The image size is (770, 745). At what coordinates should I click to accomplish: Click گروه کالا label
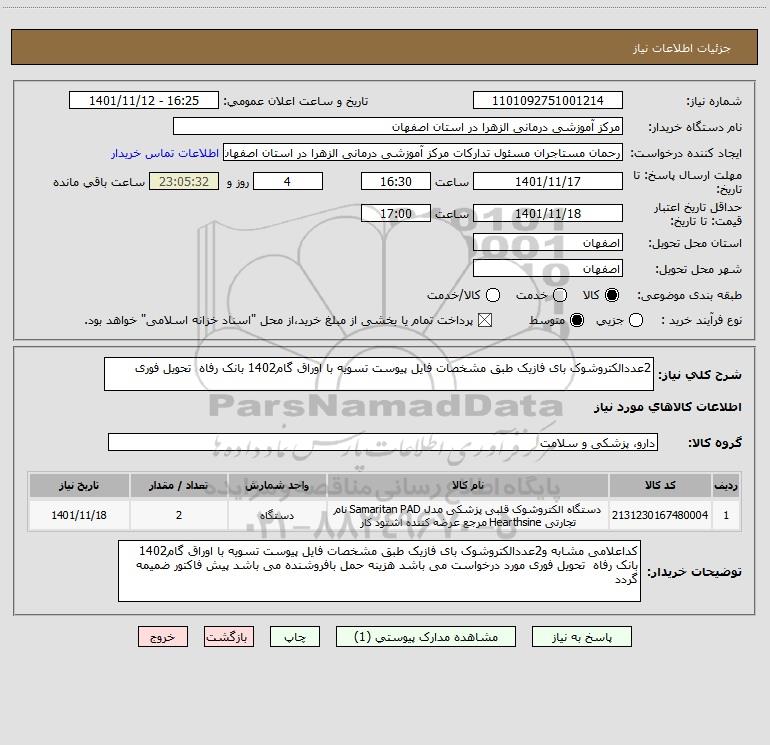coord(715,442)
